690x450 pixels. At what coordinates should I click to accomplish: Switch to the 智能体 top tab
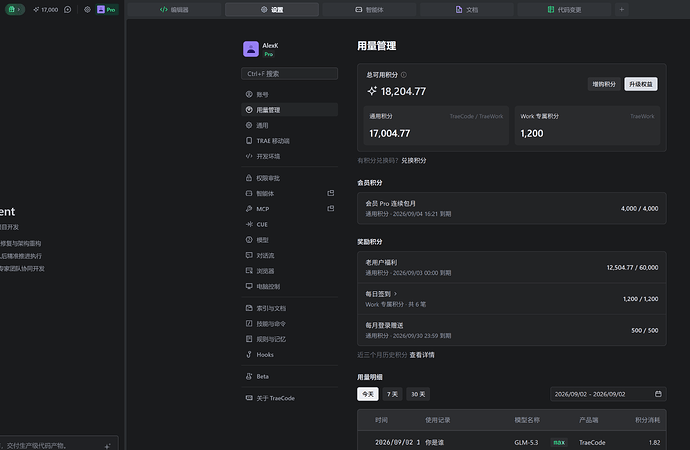[x=370, y=9]
